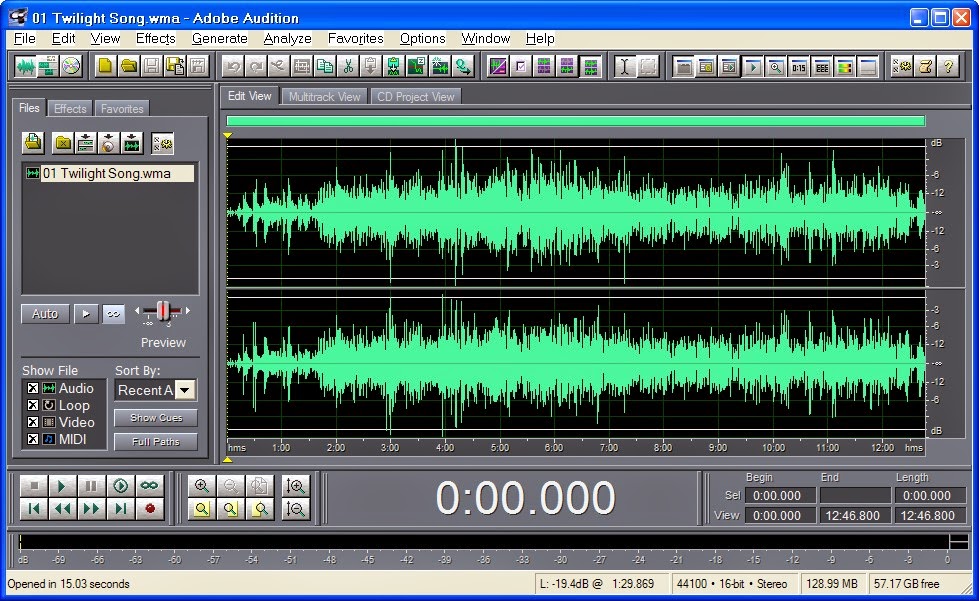
Task: Select the time selection I-beam tool
Action: (624, 66)
